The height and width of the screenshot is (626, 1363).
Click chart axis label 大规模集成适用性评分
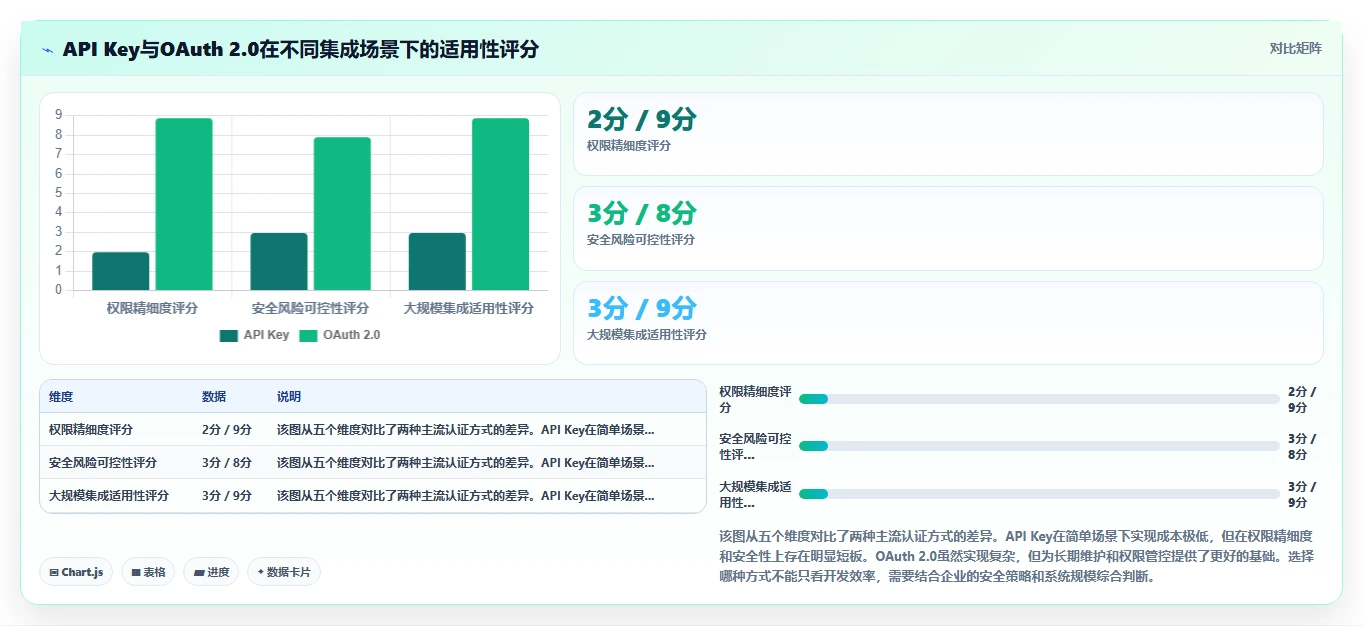(469, 308)
